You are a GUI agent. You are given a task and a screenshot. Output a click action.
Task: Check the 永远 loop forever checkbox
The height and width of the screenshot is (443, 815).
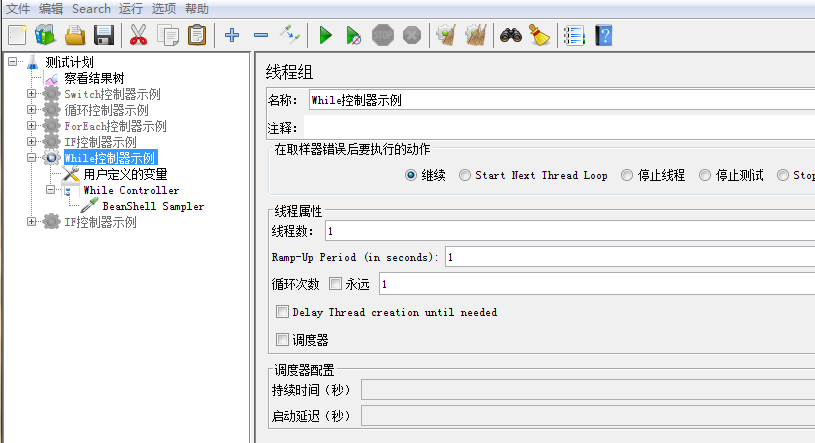click(335, 283)
